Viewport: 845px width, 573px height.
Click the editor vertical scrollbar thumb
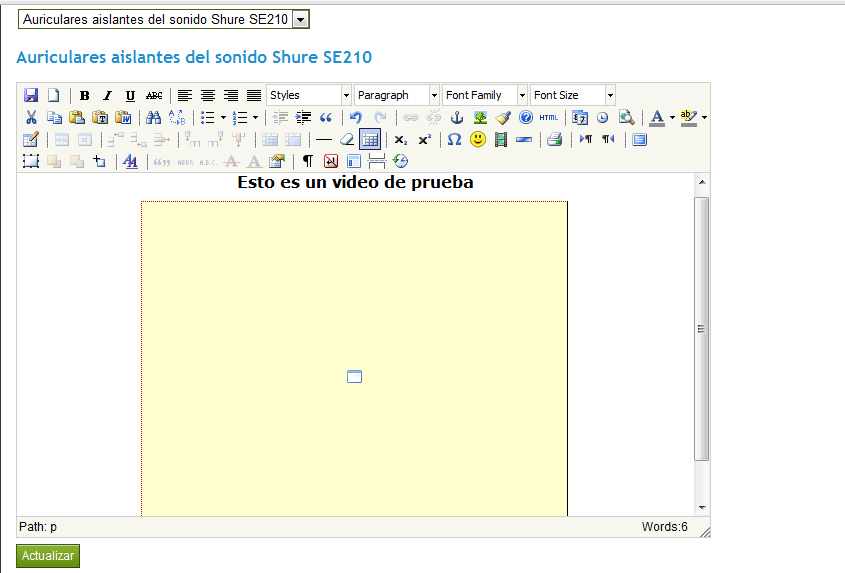tap(701, 328)
